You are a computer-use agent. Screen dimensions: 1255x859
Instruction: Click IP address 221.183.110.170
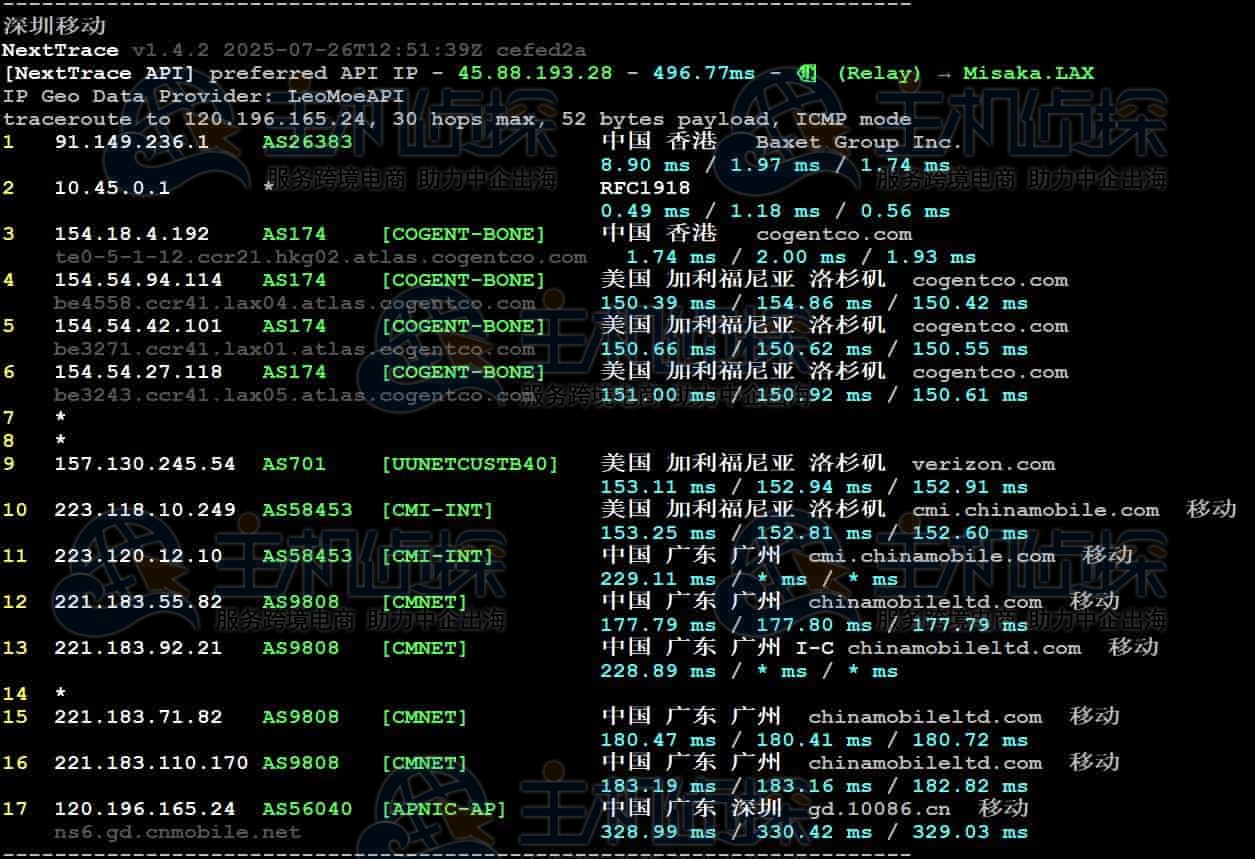pos(151,762)
